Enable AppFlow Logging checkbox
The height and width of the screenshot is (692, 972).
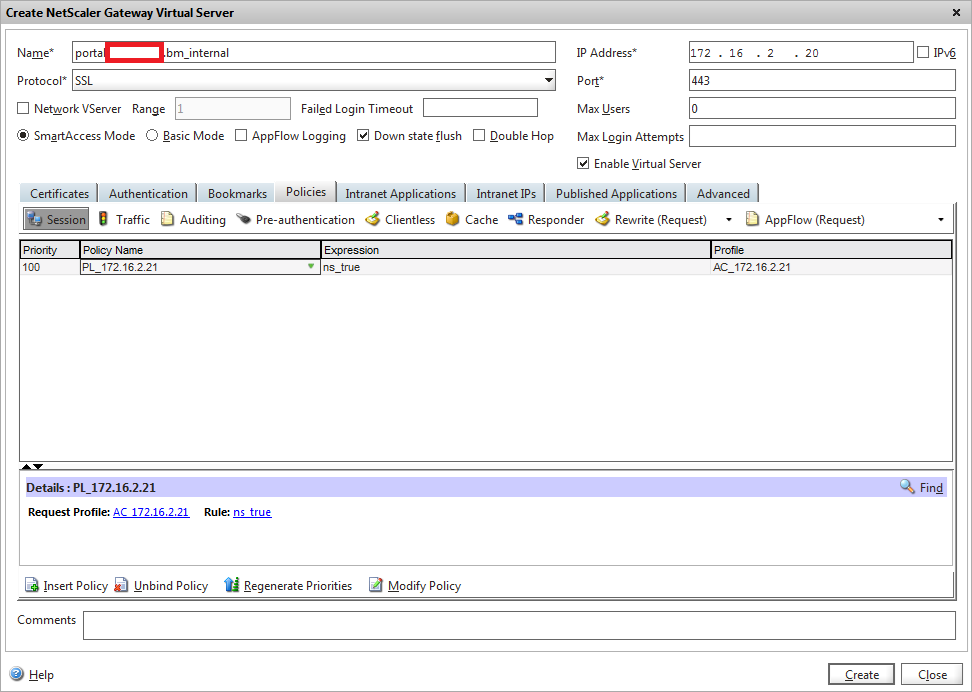pos(241,135)
